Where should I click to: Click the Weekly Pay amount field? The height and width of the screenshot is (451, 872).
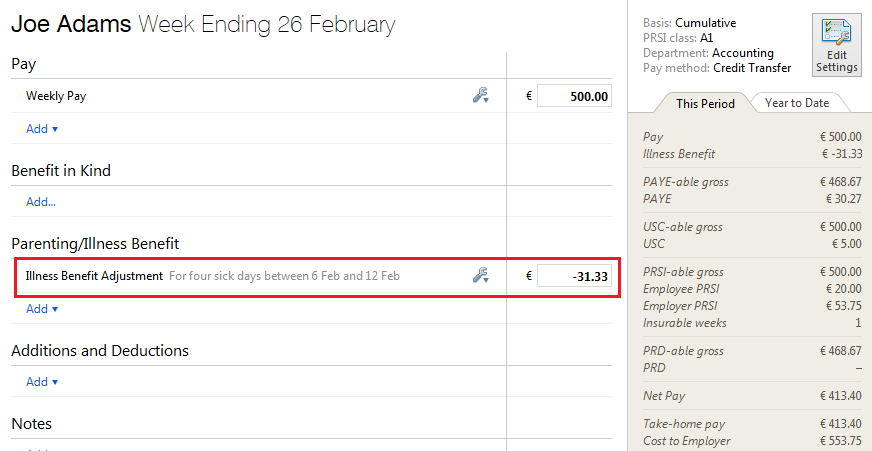(x=574, y=96)
